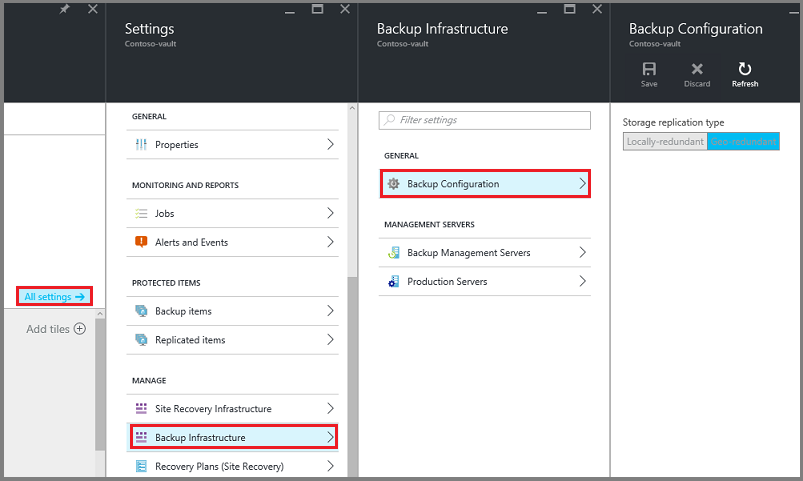Focus the Filter settings search field
Viewport: 803px width, 481px height.
point(484,120)
